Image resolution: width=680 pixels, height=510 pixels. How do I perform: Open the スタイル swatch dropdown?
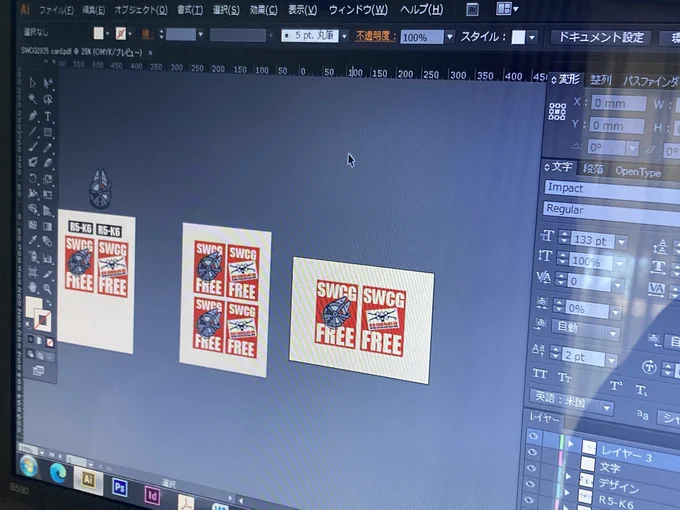click(532, 37)
